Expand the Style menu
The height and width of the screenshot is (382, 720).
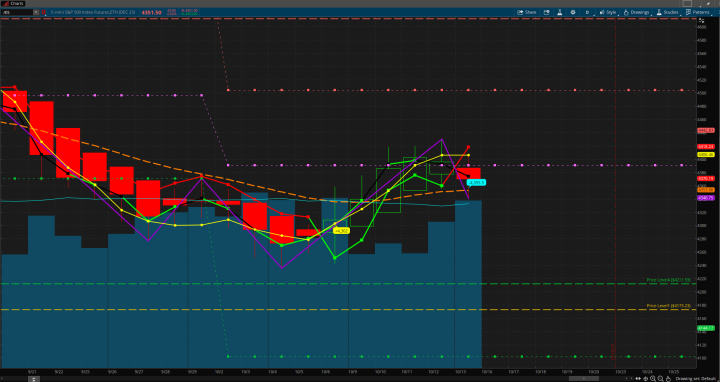608,12
